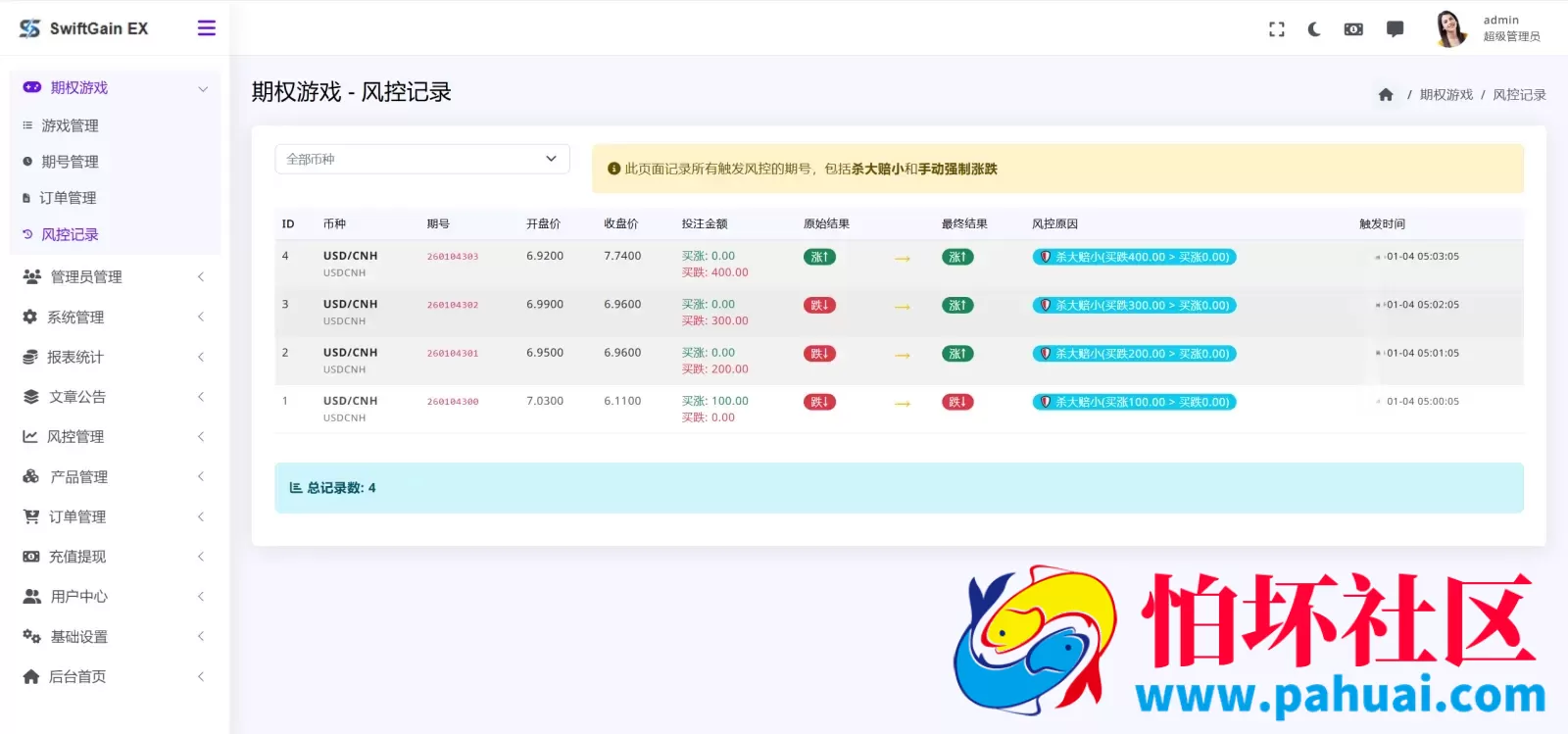1568x734 pixels.
Task: Open period number 260104300 link
Action: [x=453, y=402]
